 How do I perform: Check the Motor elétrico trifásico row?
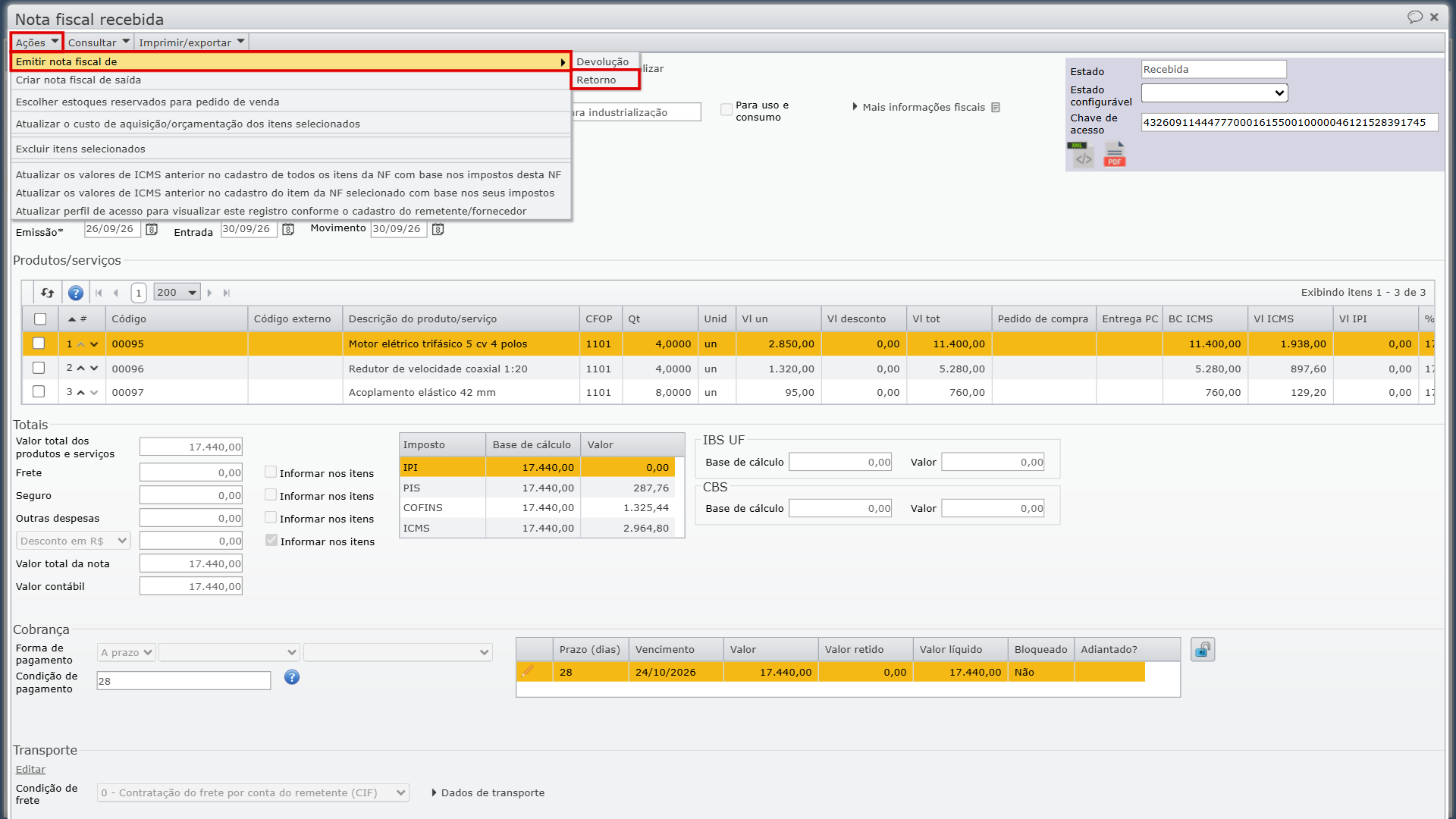(x=39, y=344)
